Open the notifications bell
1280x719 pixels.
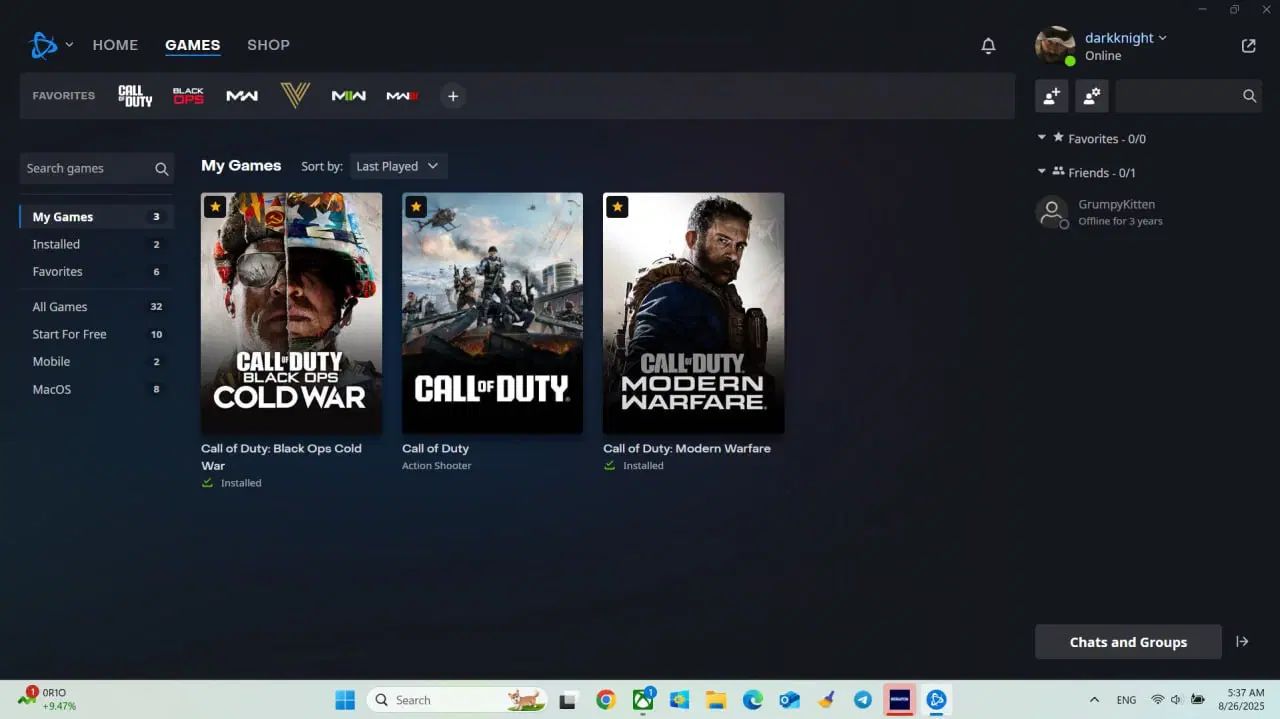pos(988,46)
